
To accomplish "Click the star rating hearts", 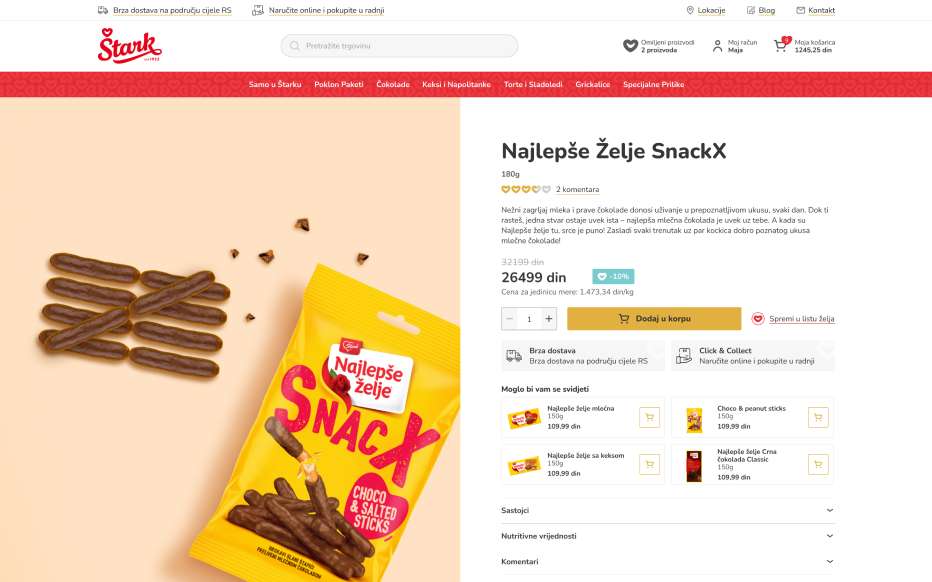I will click(526, 190).
